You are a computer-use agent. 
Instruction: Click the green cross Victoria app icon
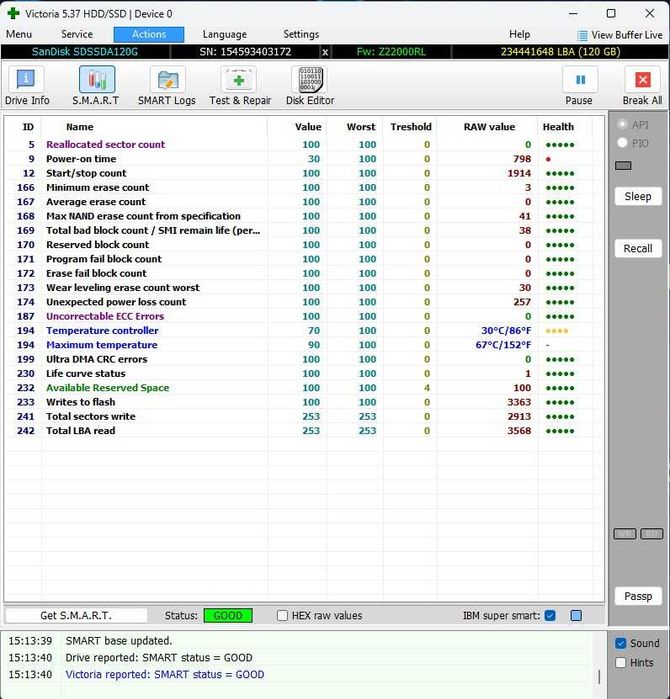click(x=13, y=13)
